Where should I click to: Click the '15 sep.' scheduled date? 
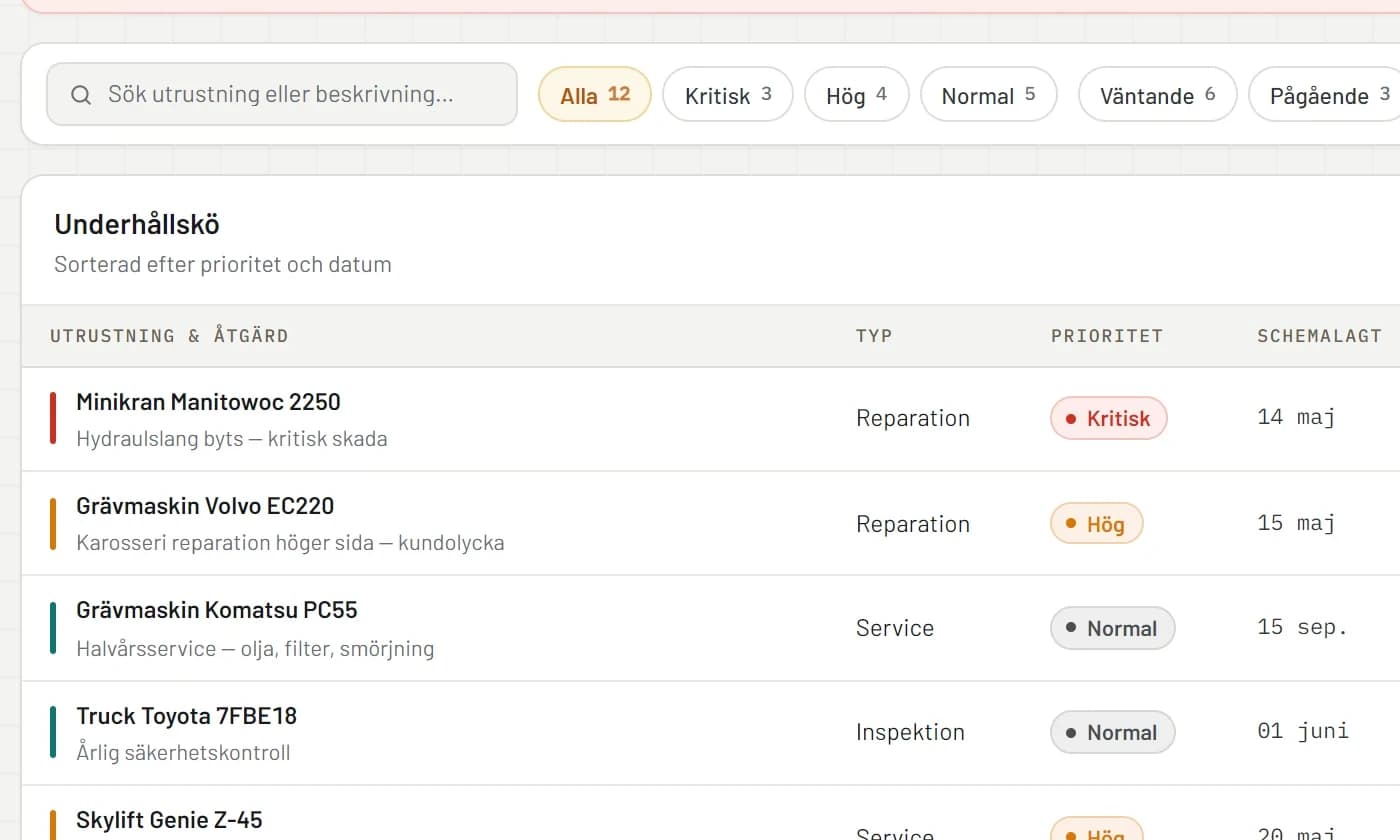(1303, 627)
